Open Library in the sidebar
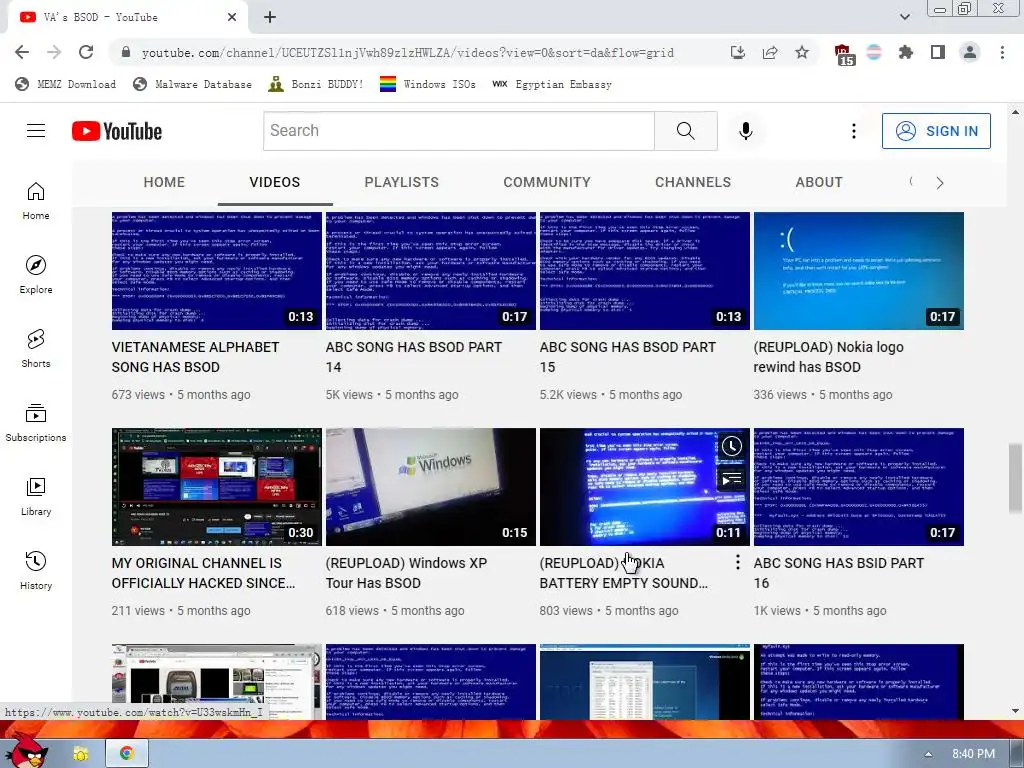This screenshot has width=1024, height=768. [36, 496]
